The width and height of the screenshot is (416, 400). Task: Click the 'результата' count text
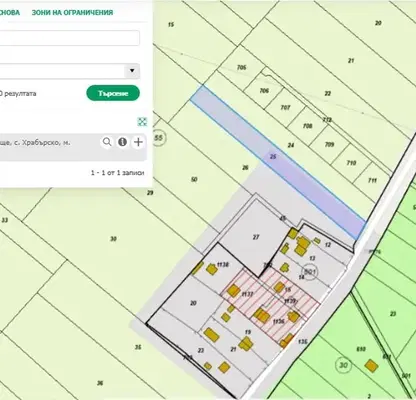(20, 94)
